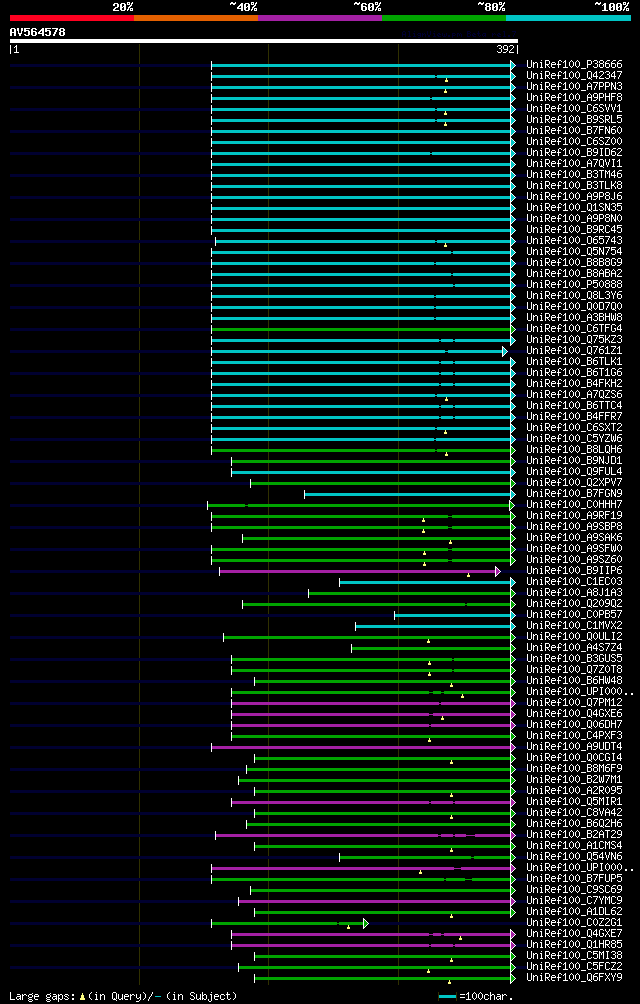Open hit UniRef100_Q42347
Image resolution: width=640 pixels, height=1004 pixels.
[x=574, y=76]
